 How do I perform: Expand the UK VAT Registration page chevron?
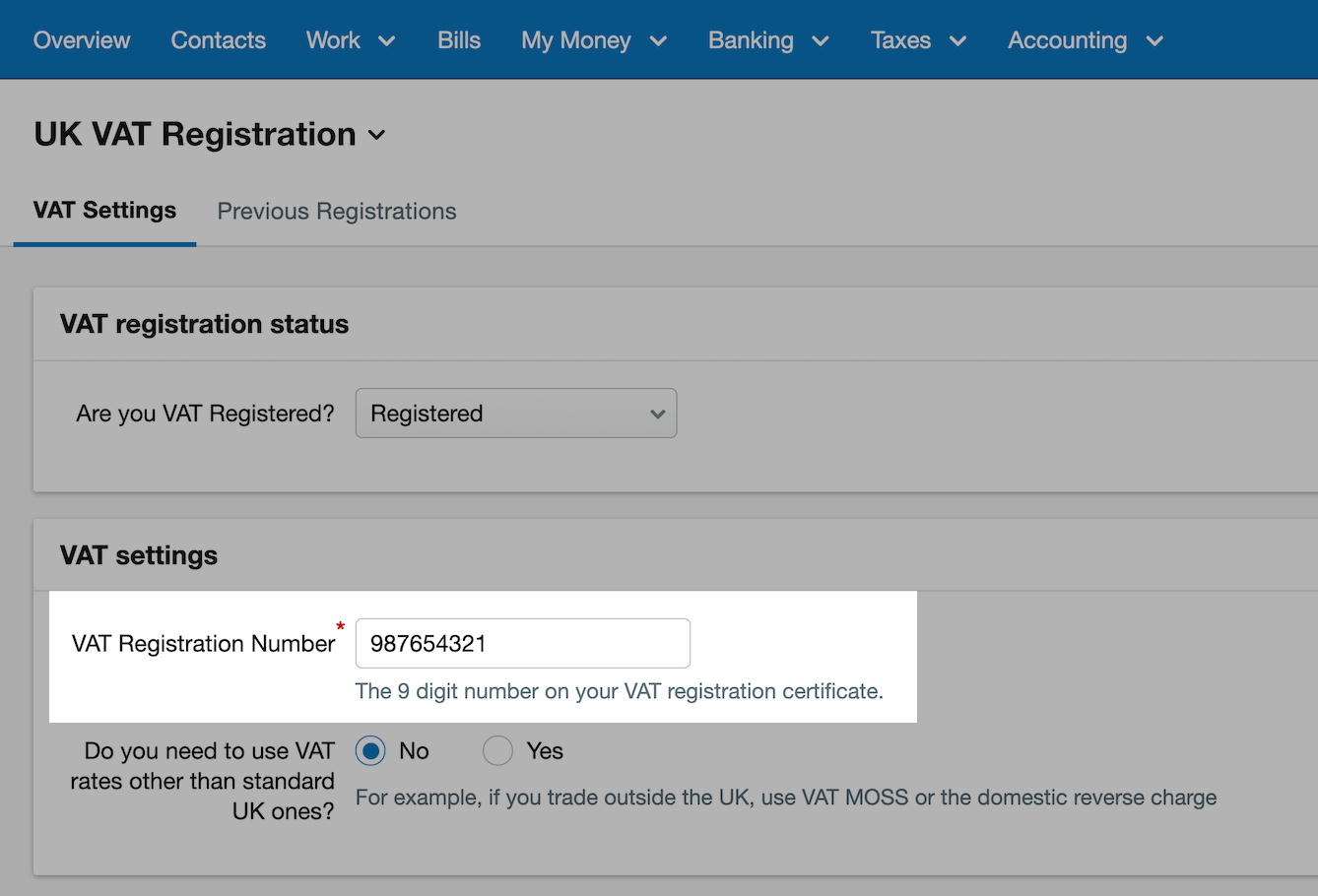(x=376, y=136)
